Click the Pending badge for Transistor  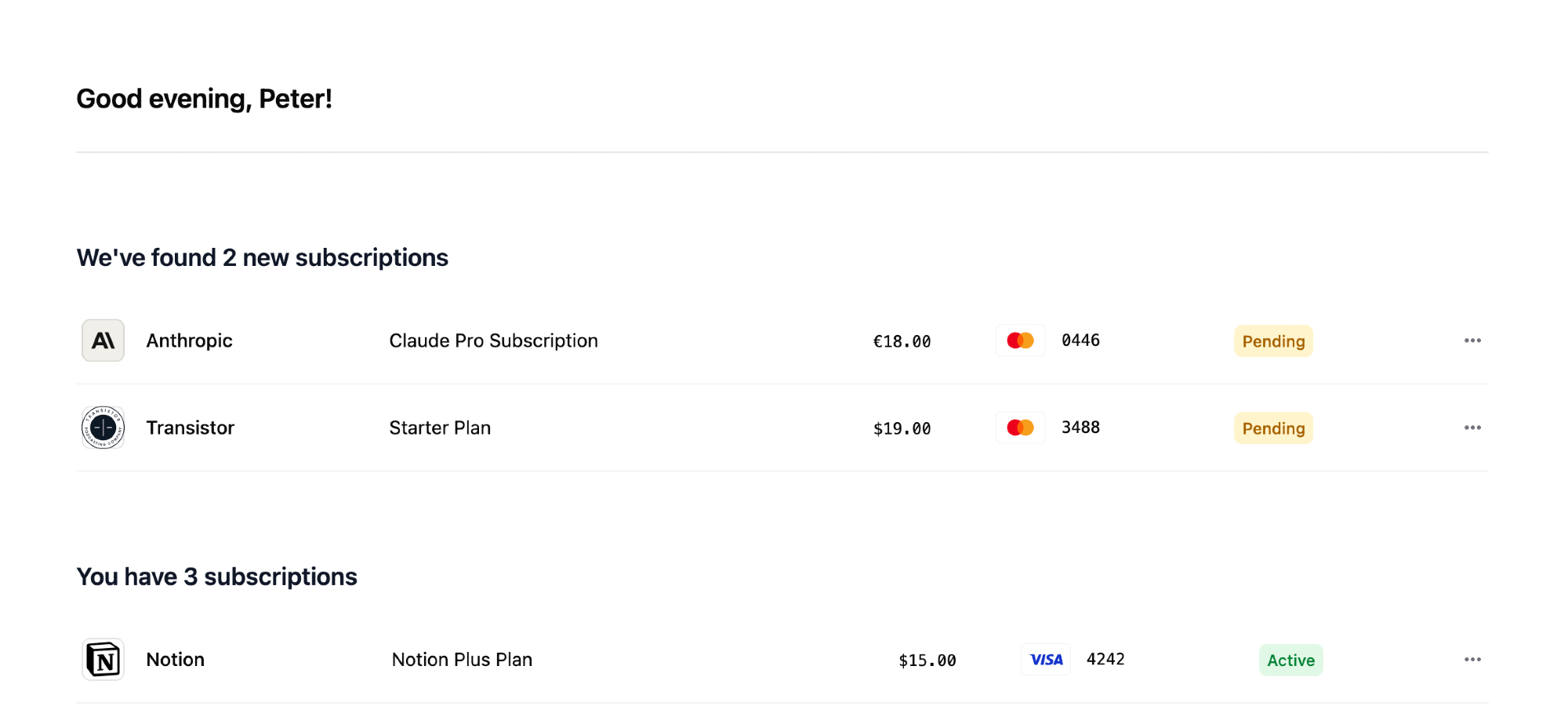[x=1273, y=428]
